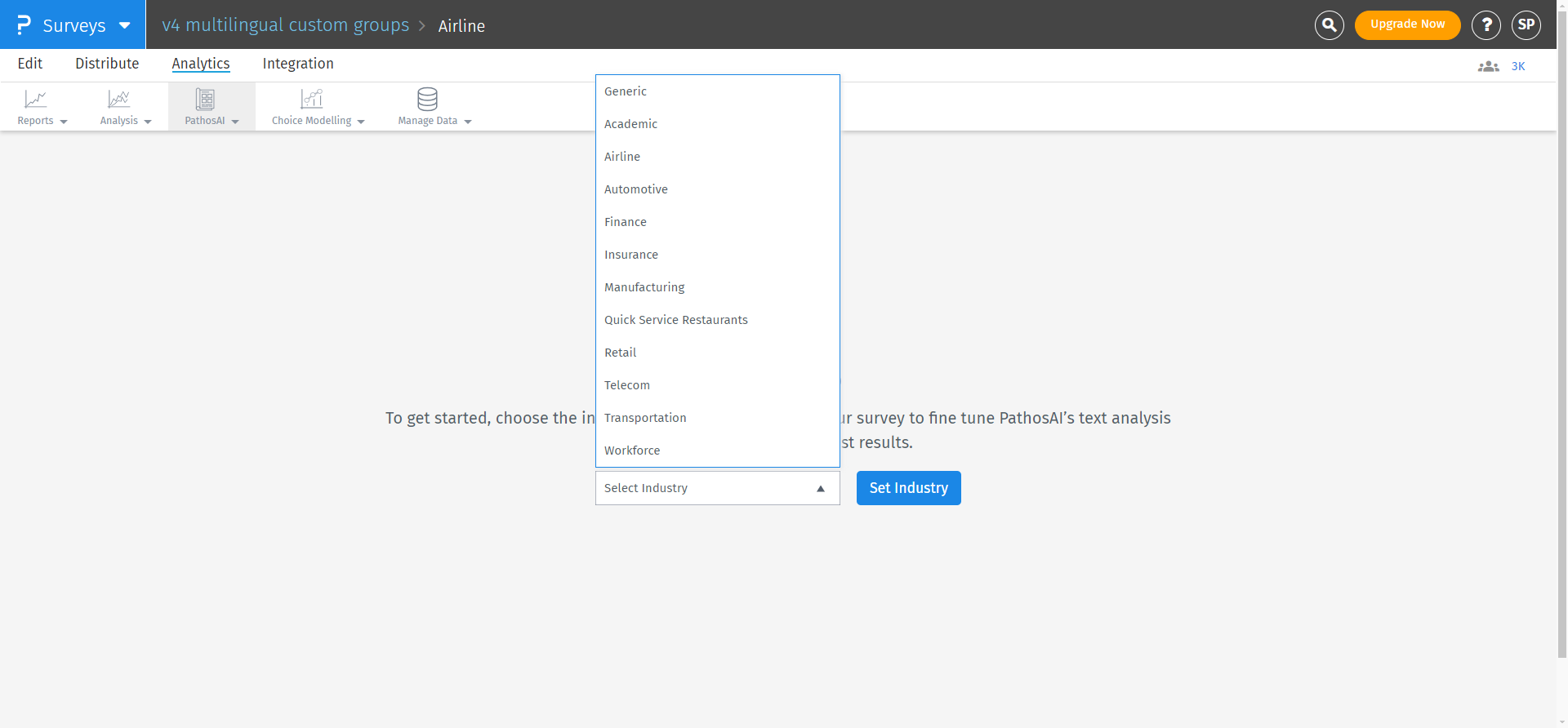The width and height of the screenshot is (1568, 728).
Task: Open the Choice Modelling icon
Action: coord(312,100)
